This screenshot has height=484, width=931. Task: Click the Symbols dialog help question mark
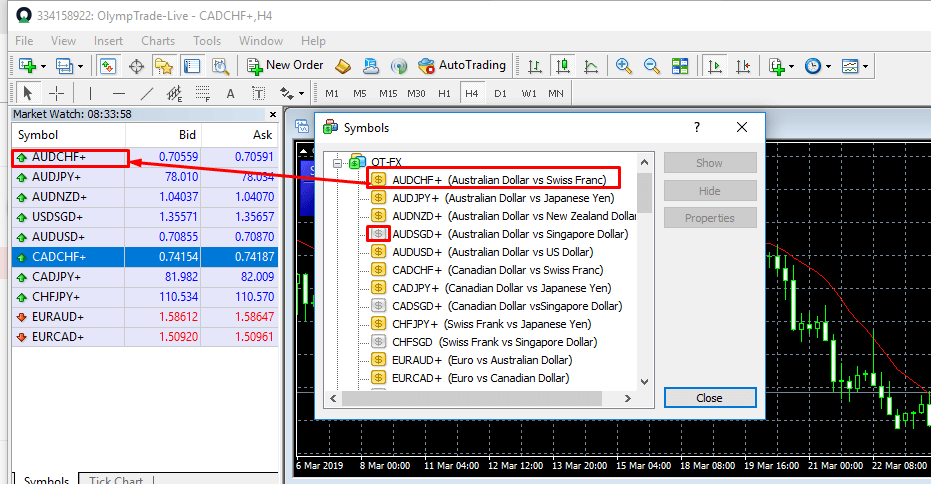(x=696, y=127)
